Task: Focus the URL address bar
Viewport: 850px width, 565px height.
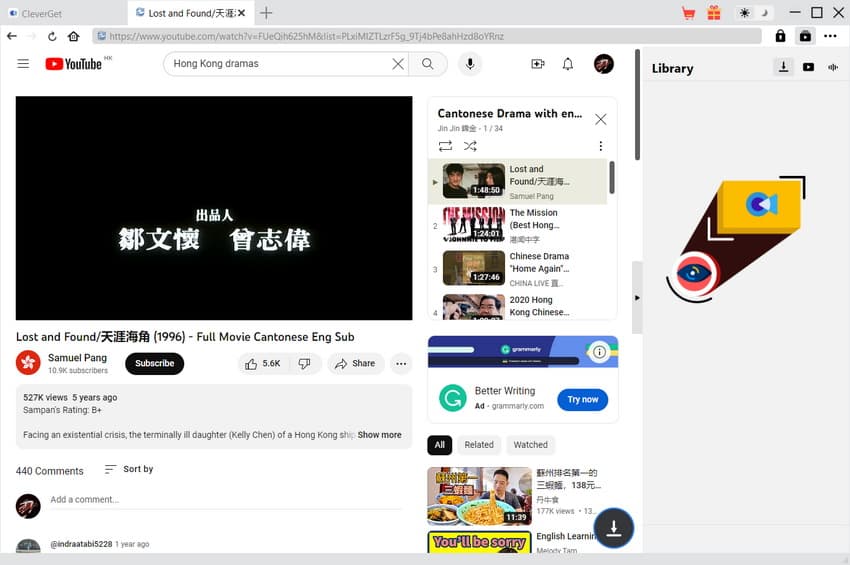Action: point(427,36)
